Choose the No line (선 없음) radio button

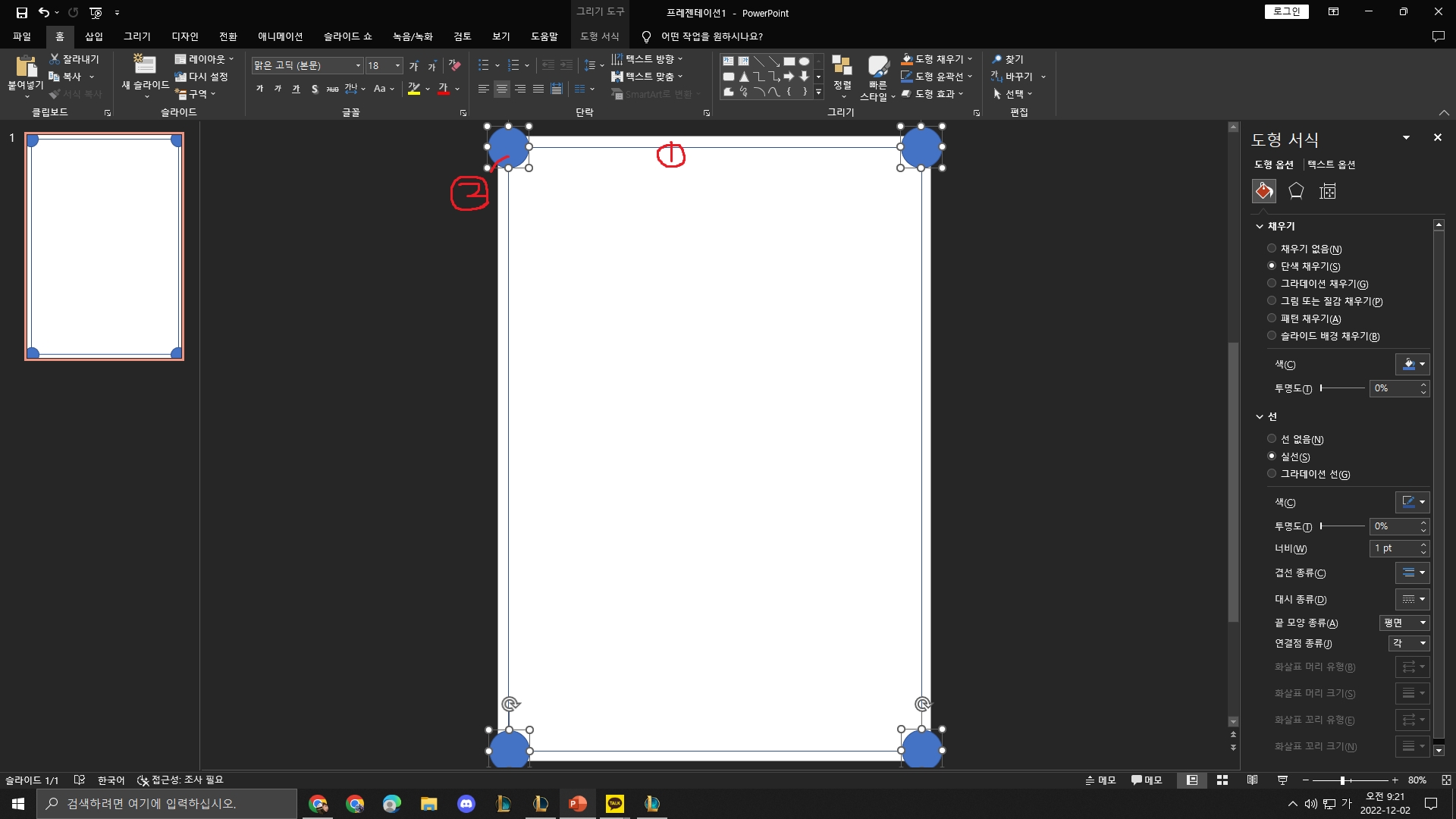1272,439
